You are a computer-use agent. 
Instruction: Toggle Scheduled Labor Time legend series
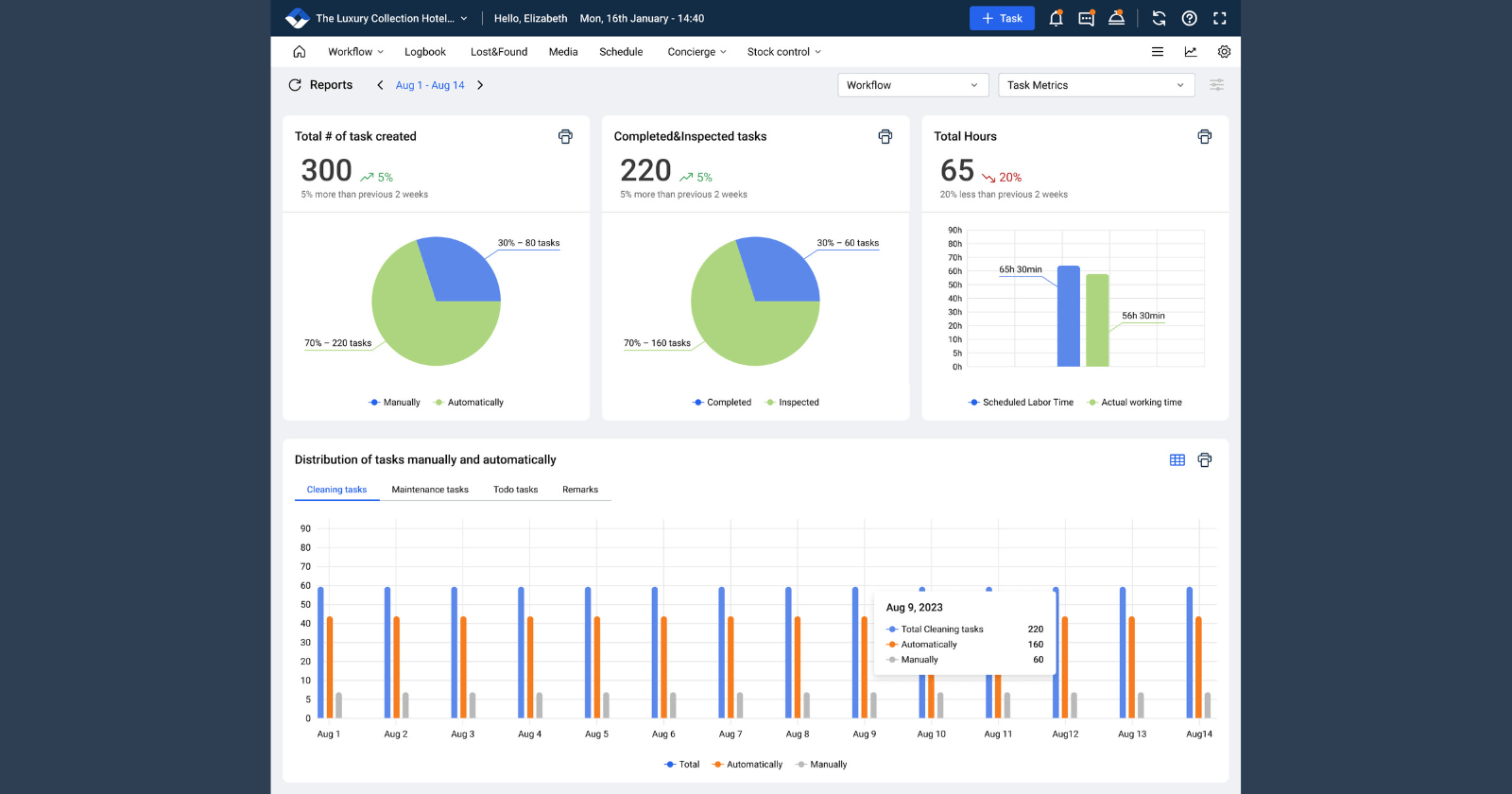[x=1021, y=403]
